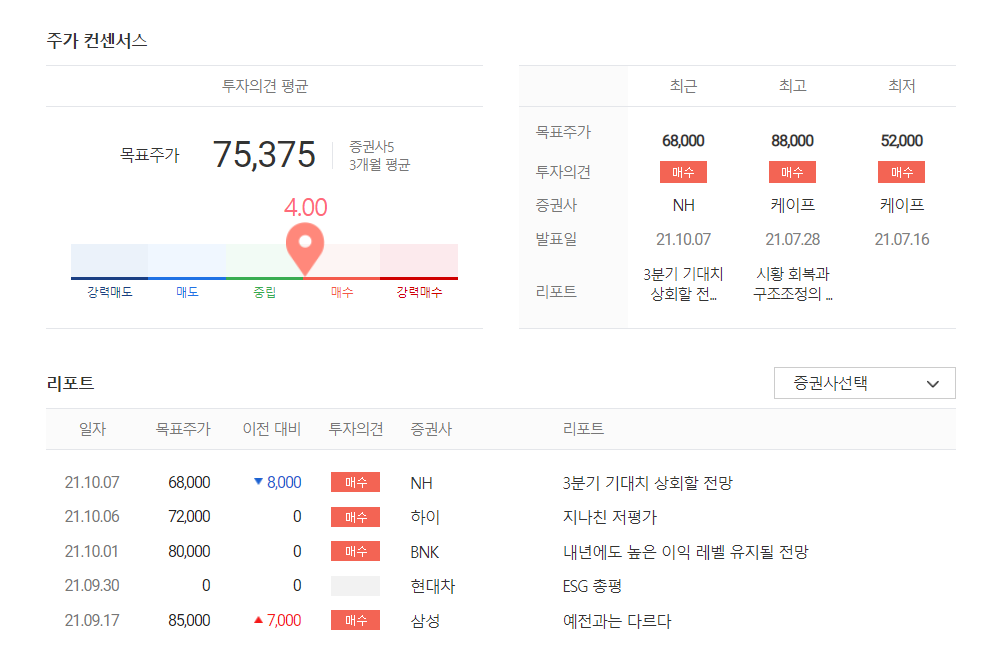Click the 주가 컨센서스 heading
Viewport: 990px width, 647px height.
97,41
